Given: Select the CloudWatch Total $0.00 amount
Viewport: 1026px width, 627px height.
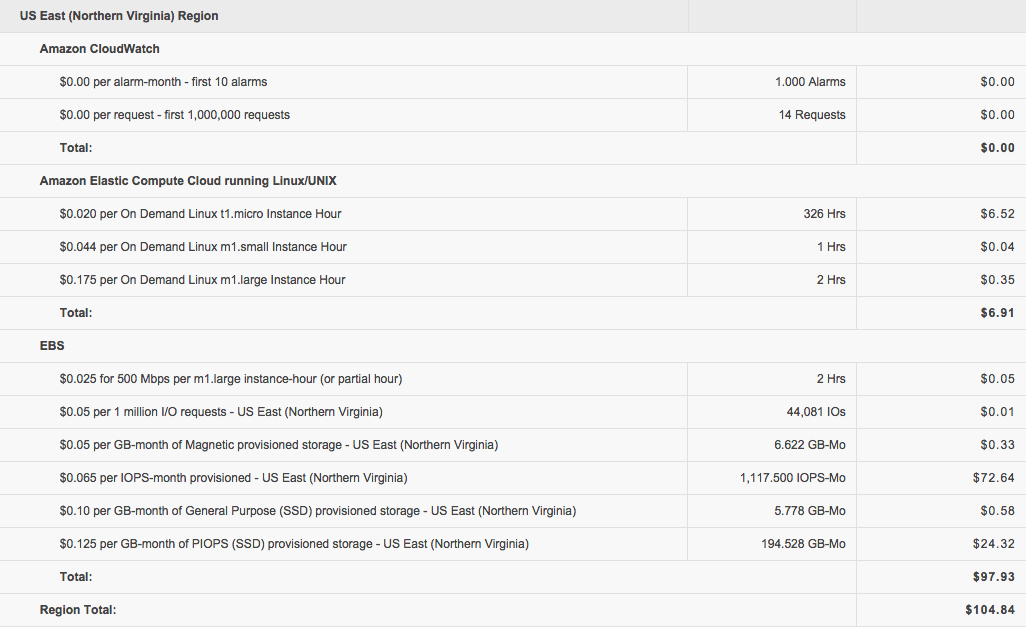Looking at the screenshot, I should pyautogui.click(x=997, y=148).
